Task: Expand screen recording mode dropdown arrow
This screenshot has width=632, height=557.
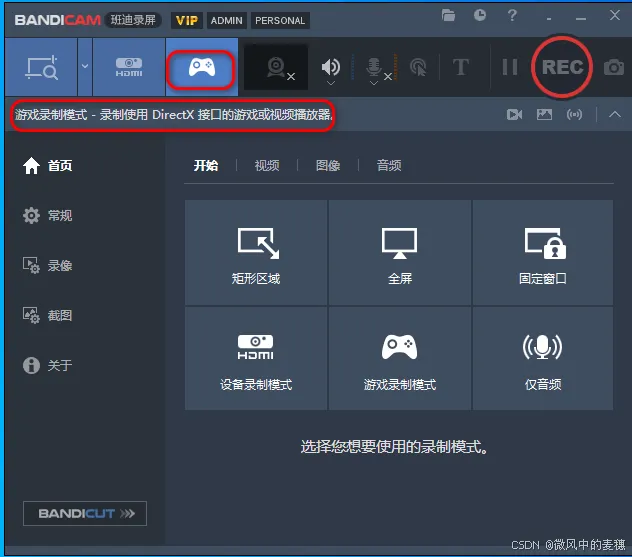Action: point(85,67)
